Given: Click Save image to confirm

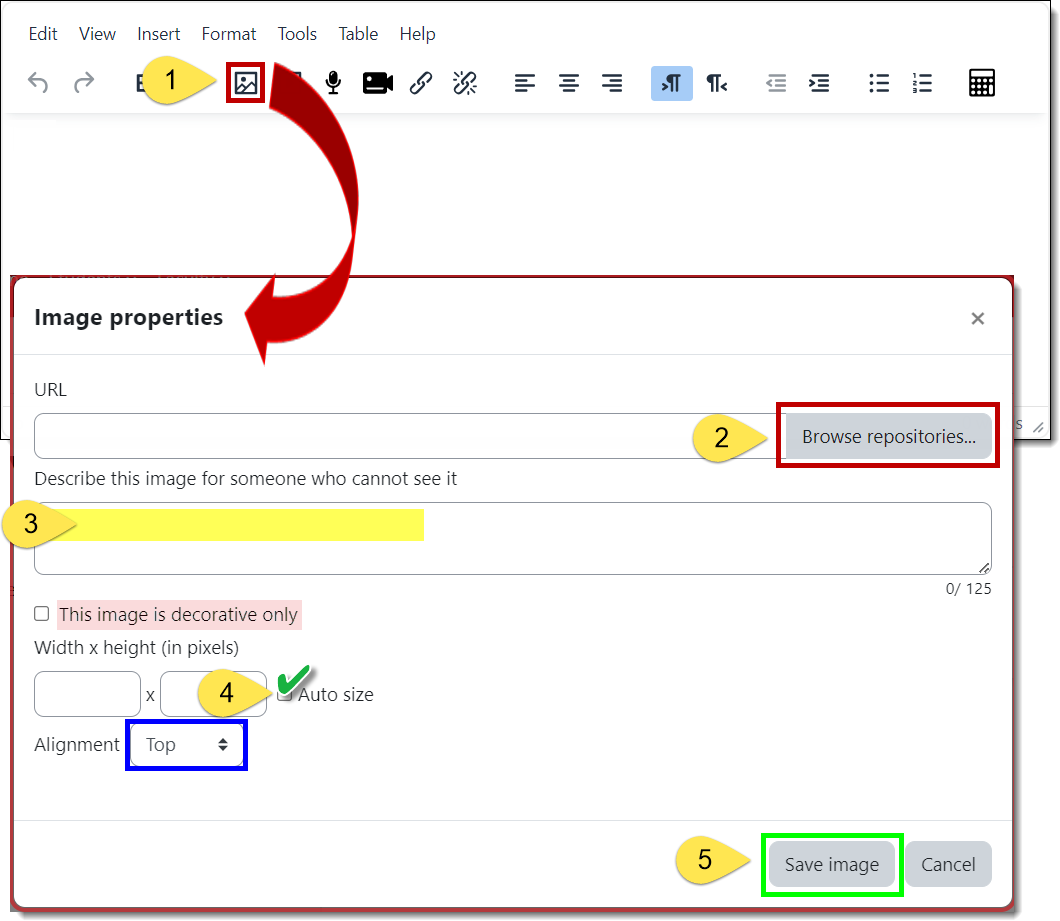Looking at the screenshot, I should click(832, 864).
